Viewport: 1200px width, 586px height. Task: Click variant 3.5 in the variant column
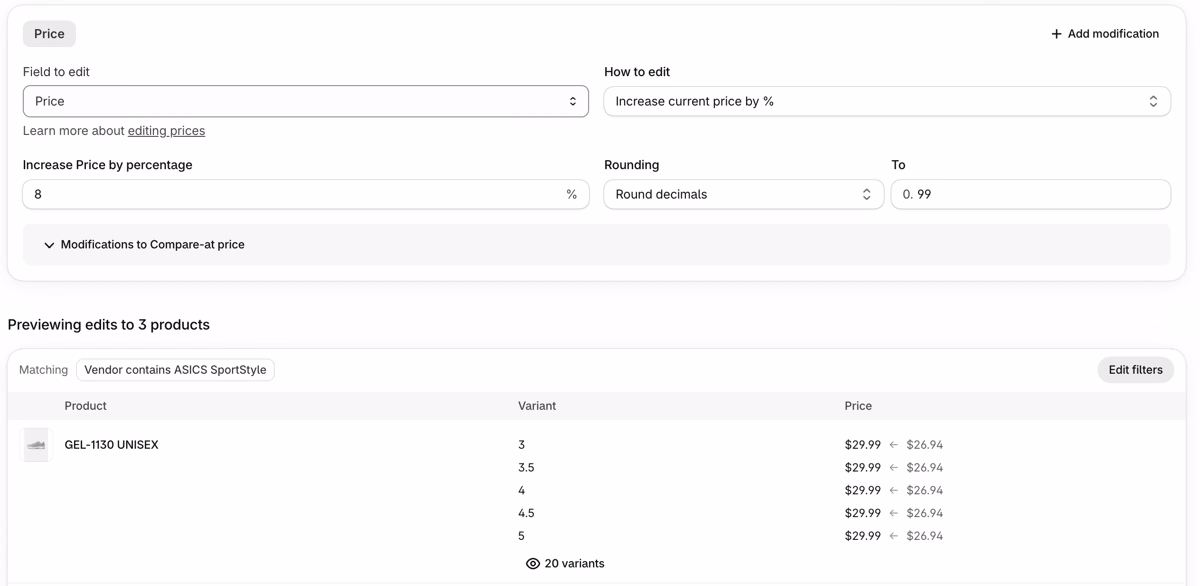click(x=526, y=468)
